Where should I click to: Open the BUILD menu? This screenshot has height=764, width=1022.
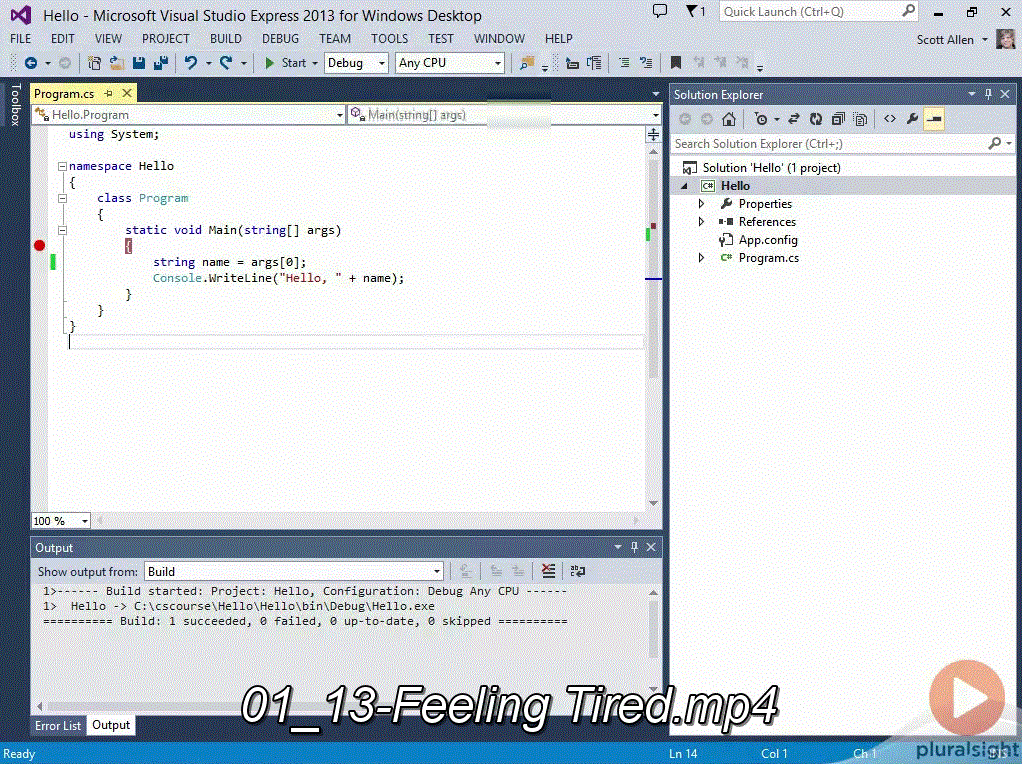point(226,39)
